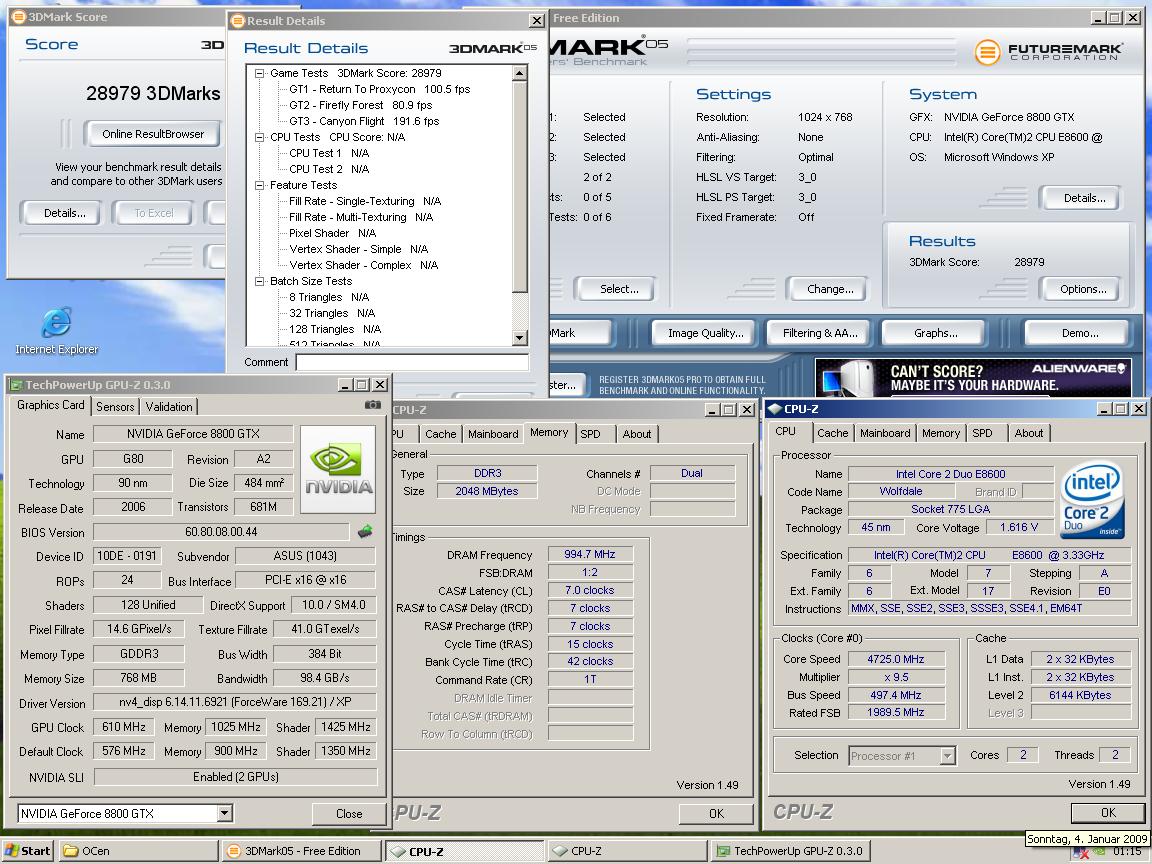Screen dimensions: 1152x864
Task: Click the Bandwidth 98.4 GB/s value
Action: pyautogui.click(x=325, y=678)
